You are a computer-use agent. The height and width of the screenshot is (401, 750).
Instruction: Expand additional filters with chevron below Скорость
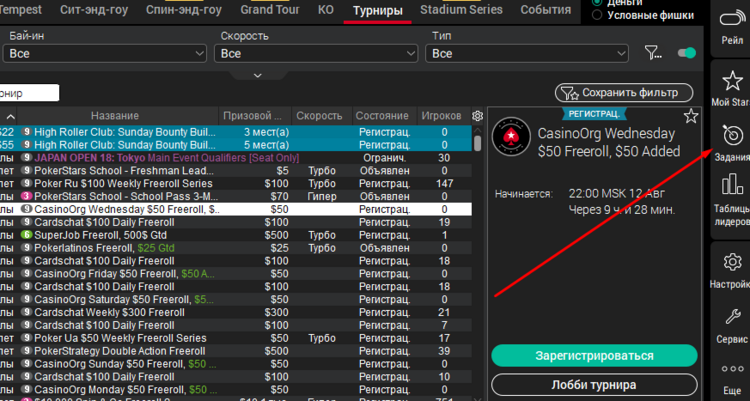pos(258,75)
